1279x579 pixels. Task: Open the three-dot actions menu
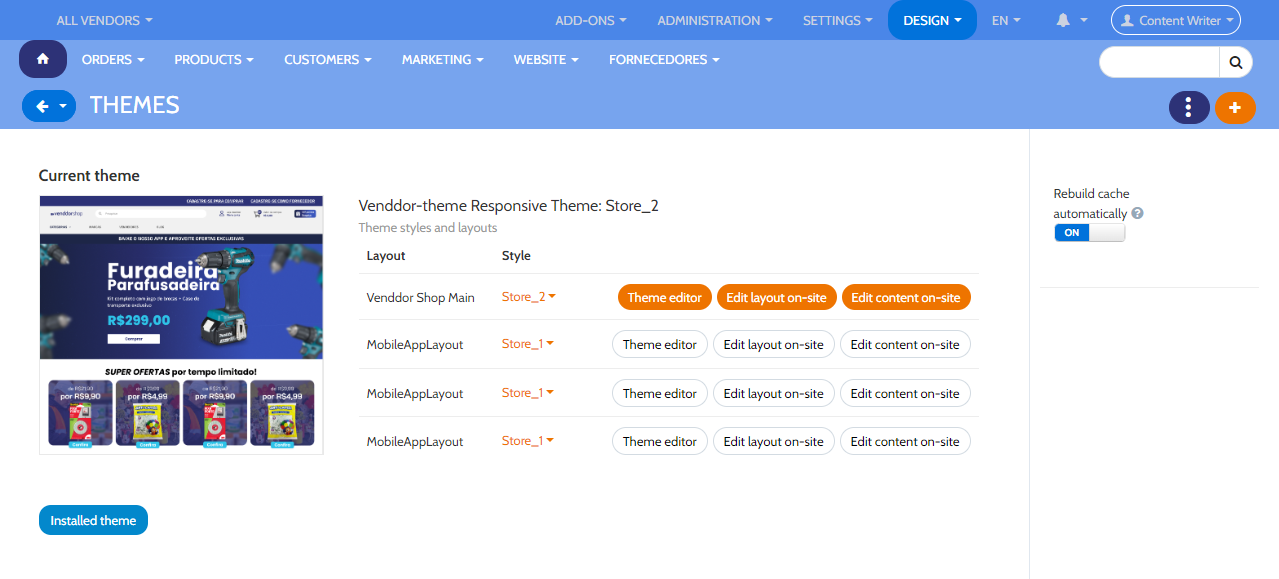tap(1188, 107)
